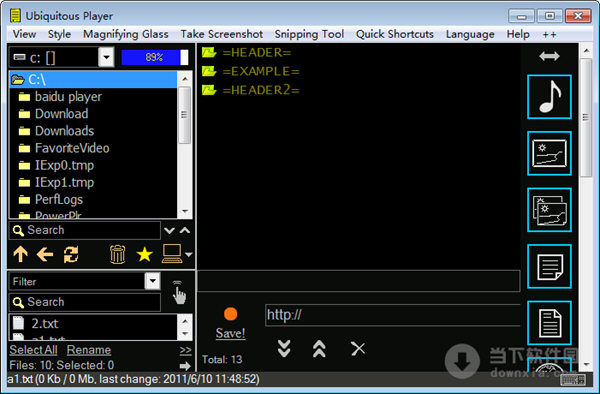600x394 pixels.
Task: Open the music player panel icon
Action: [549, 97]
